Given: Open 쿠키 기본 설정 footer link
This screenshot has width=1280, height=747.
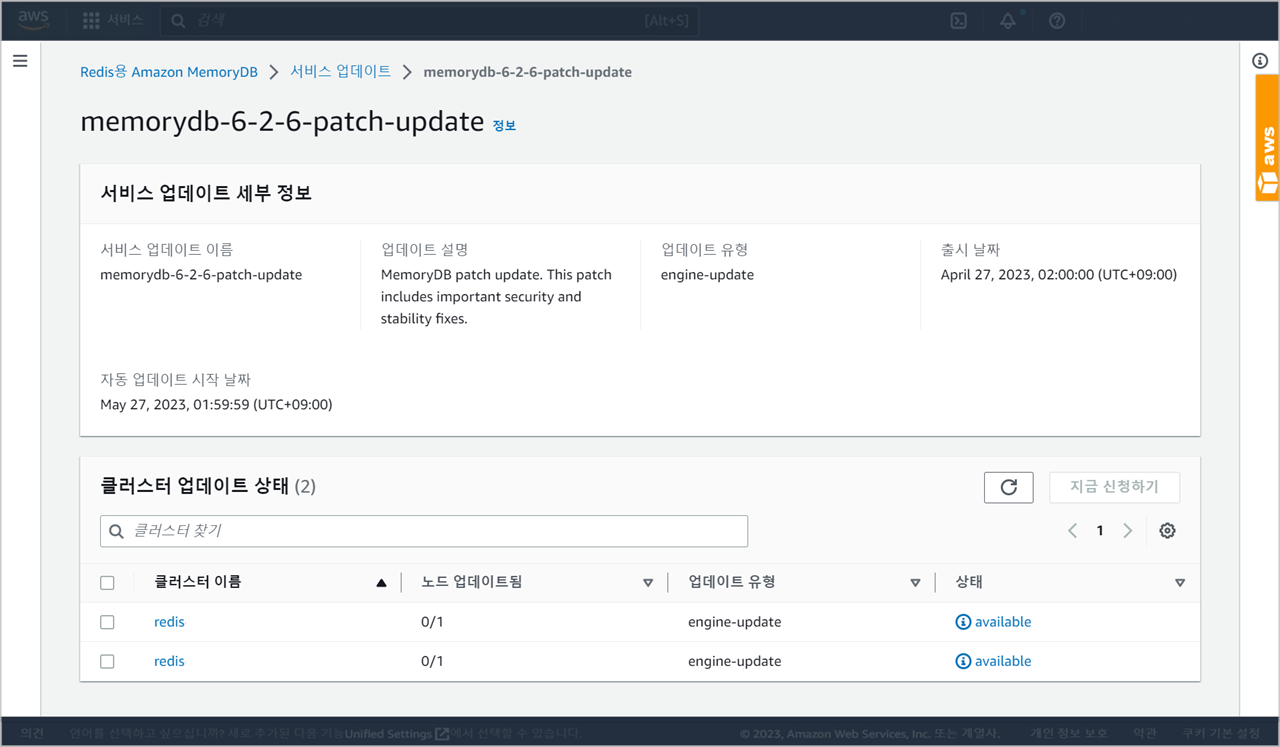Looking at the screenshot, I should (1221, 733).
